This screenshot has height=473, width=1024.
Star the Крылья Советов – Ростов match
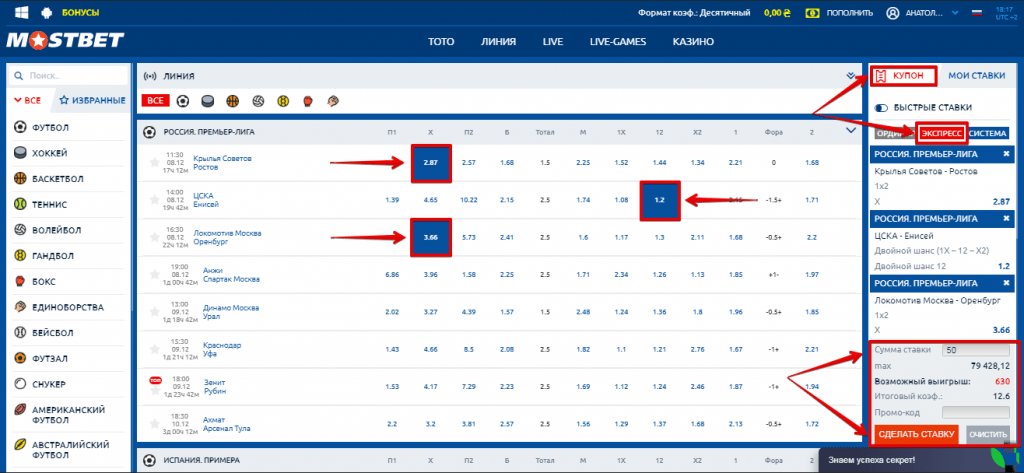(x=155, y=163)
